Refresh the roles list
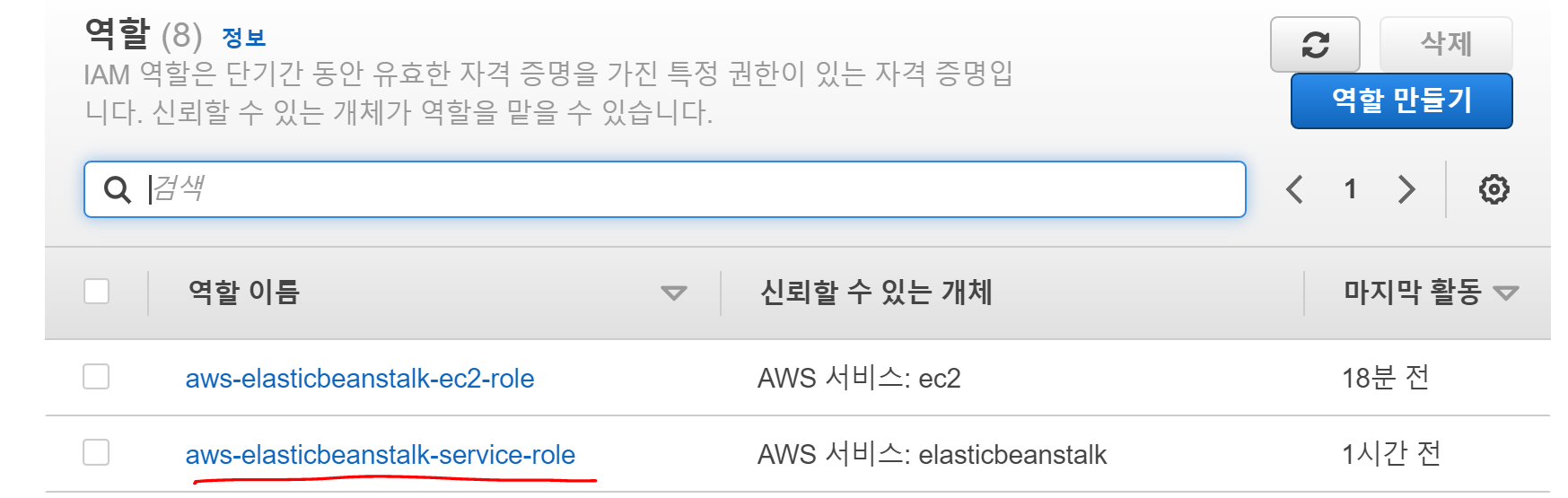The image size is (1568, 498). pos(1315,44)
